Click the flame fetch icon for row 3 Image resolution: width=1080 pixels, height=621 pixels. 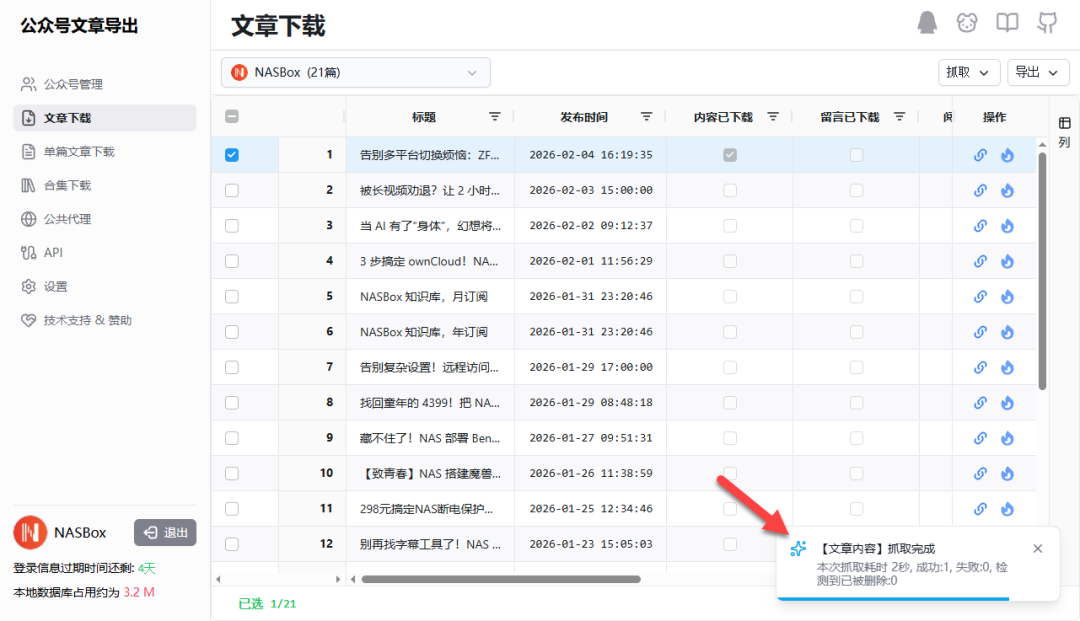pyautogui.click(x=1007, y=226)
